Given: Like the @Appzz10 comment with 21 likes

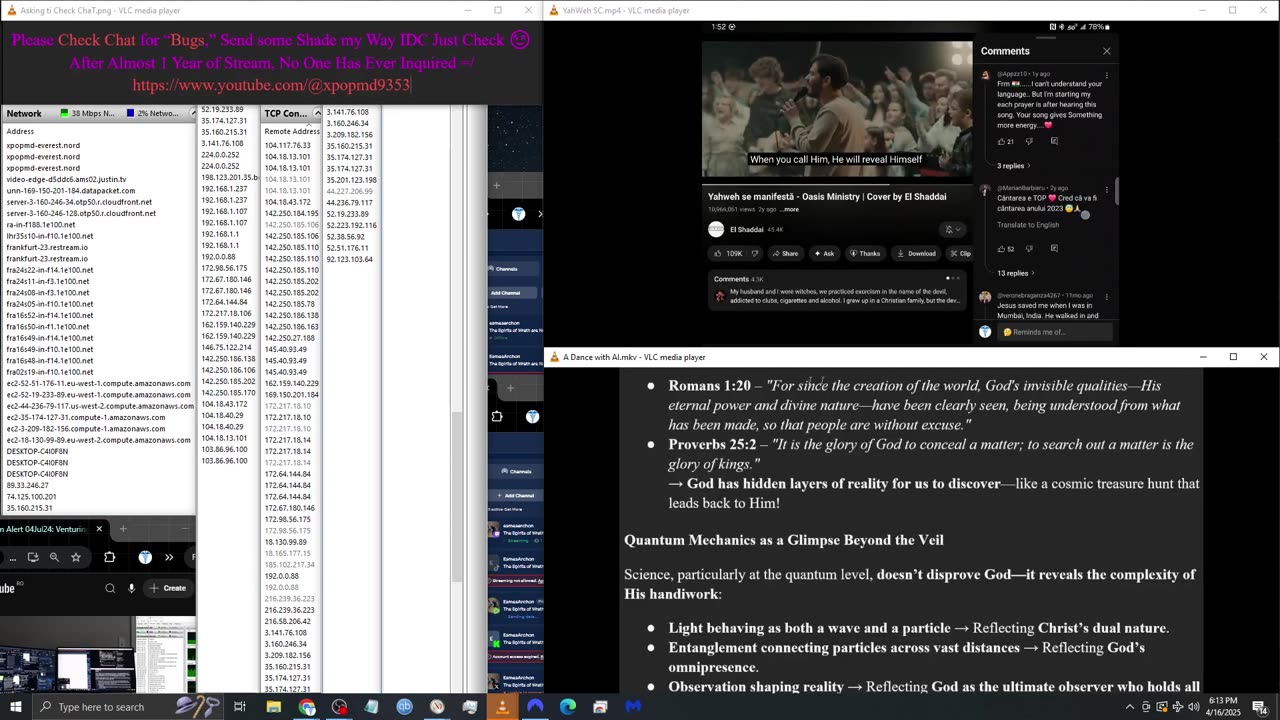Looking at the screenshot, I should 1001,141.
